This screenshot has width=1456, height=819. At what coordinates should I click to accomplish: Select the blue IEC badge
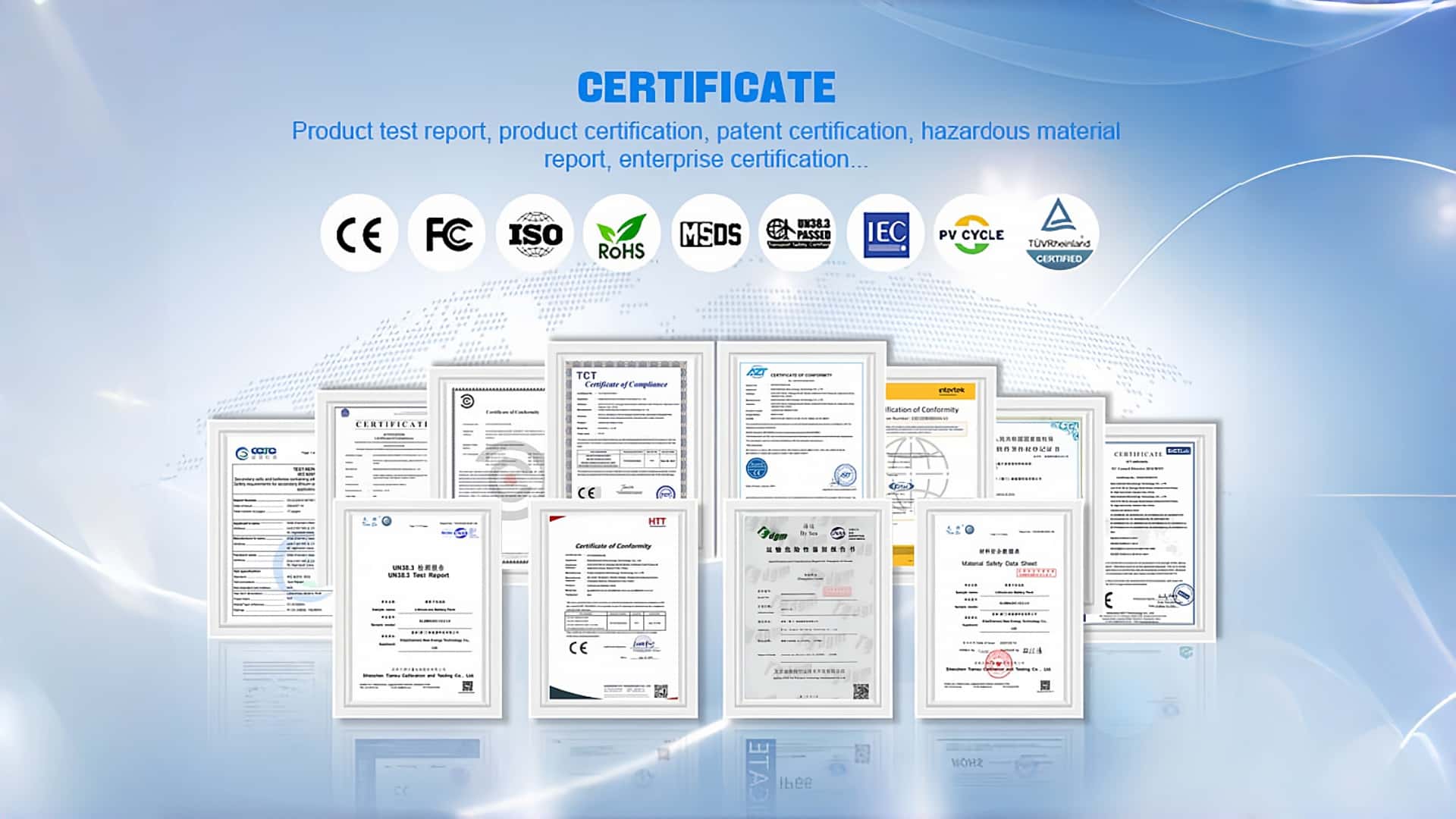point(886,234)
